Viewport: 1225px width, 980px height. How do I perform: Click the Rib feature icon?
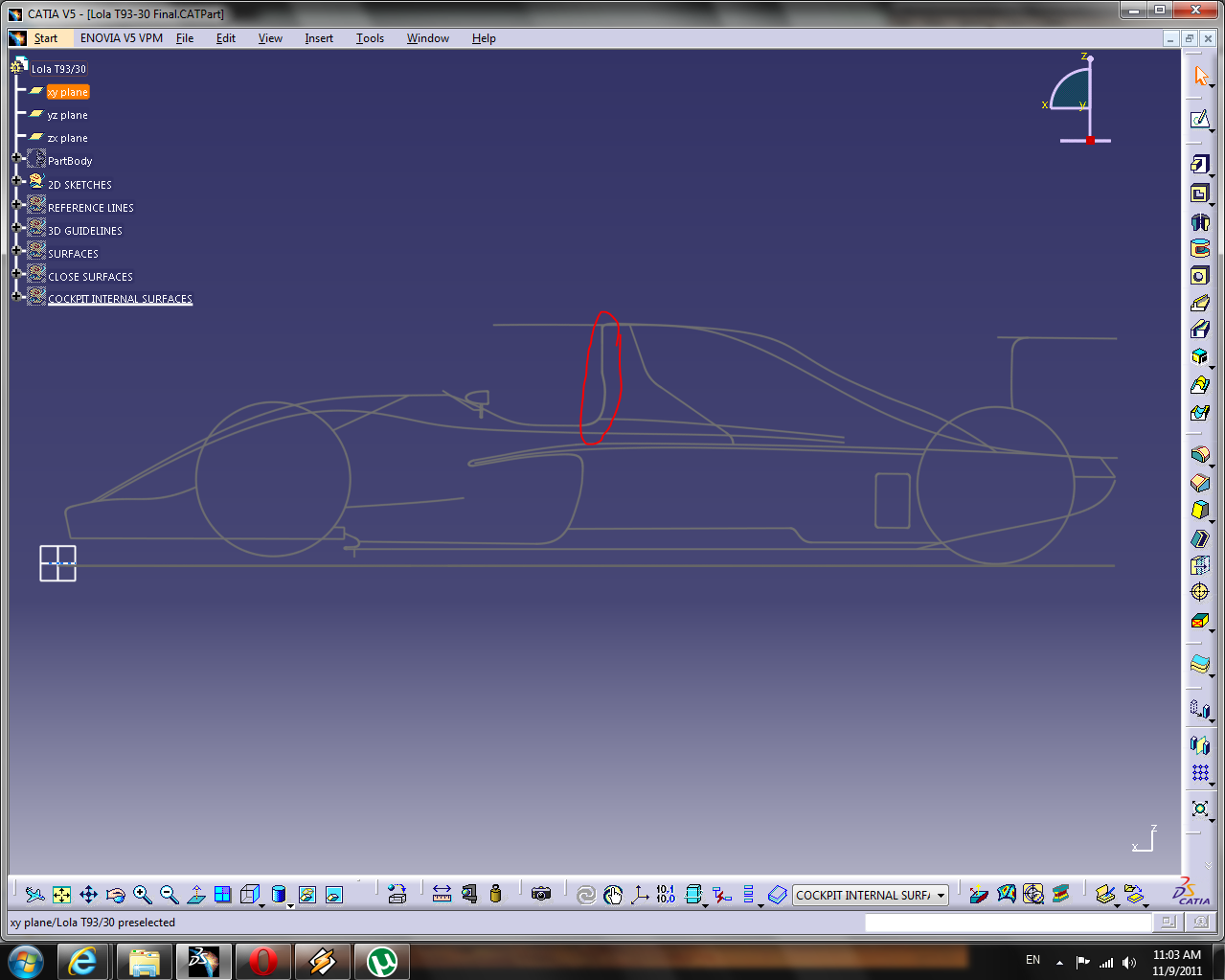coord(1200,303)
